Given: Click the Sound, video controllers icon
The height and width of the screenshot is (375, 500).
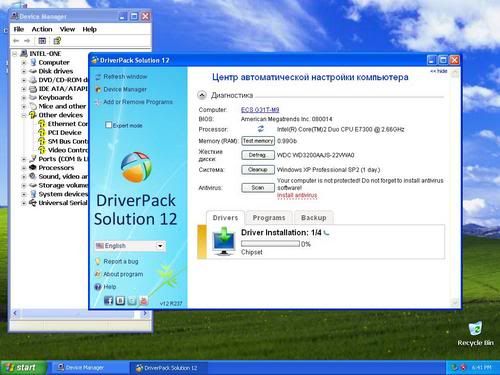Looking at the screenshot, I should pyautogui.click(x=33, y=176).
